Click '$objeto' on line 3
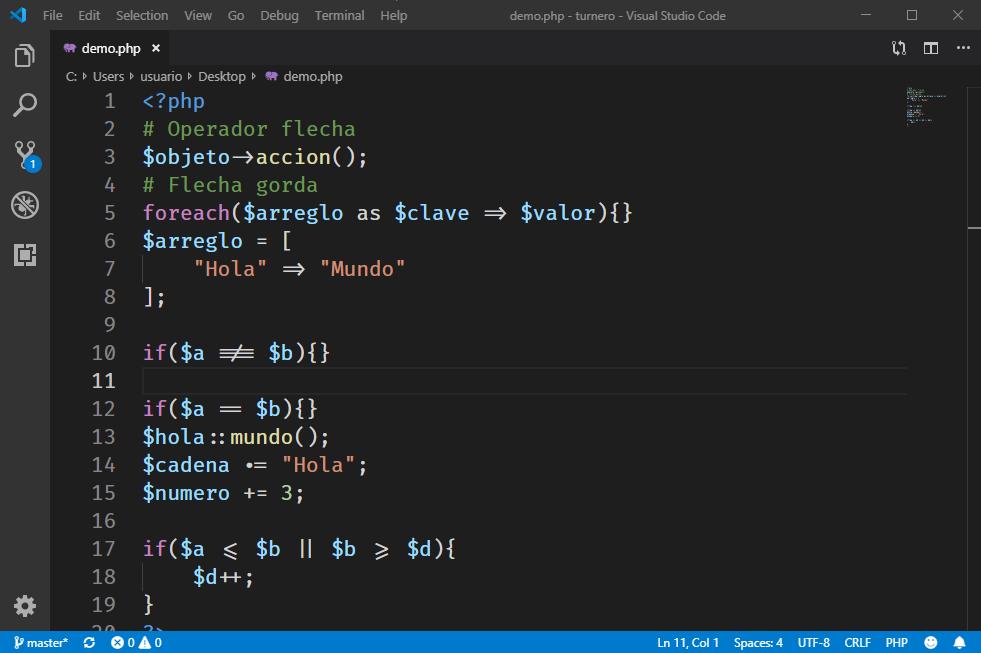981x653 pixels. [186, 157]
